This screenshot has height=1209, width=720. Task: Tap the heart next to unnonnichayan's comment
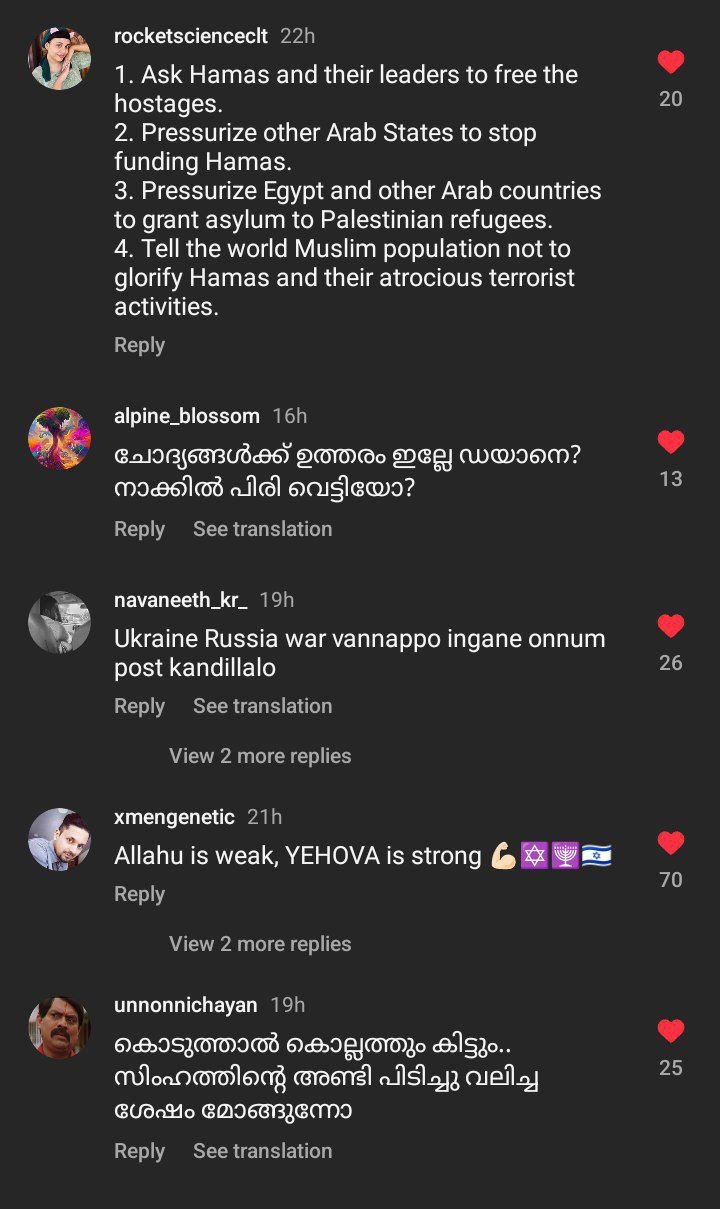pyautogui.click(x=671, y=1031)
